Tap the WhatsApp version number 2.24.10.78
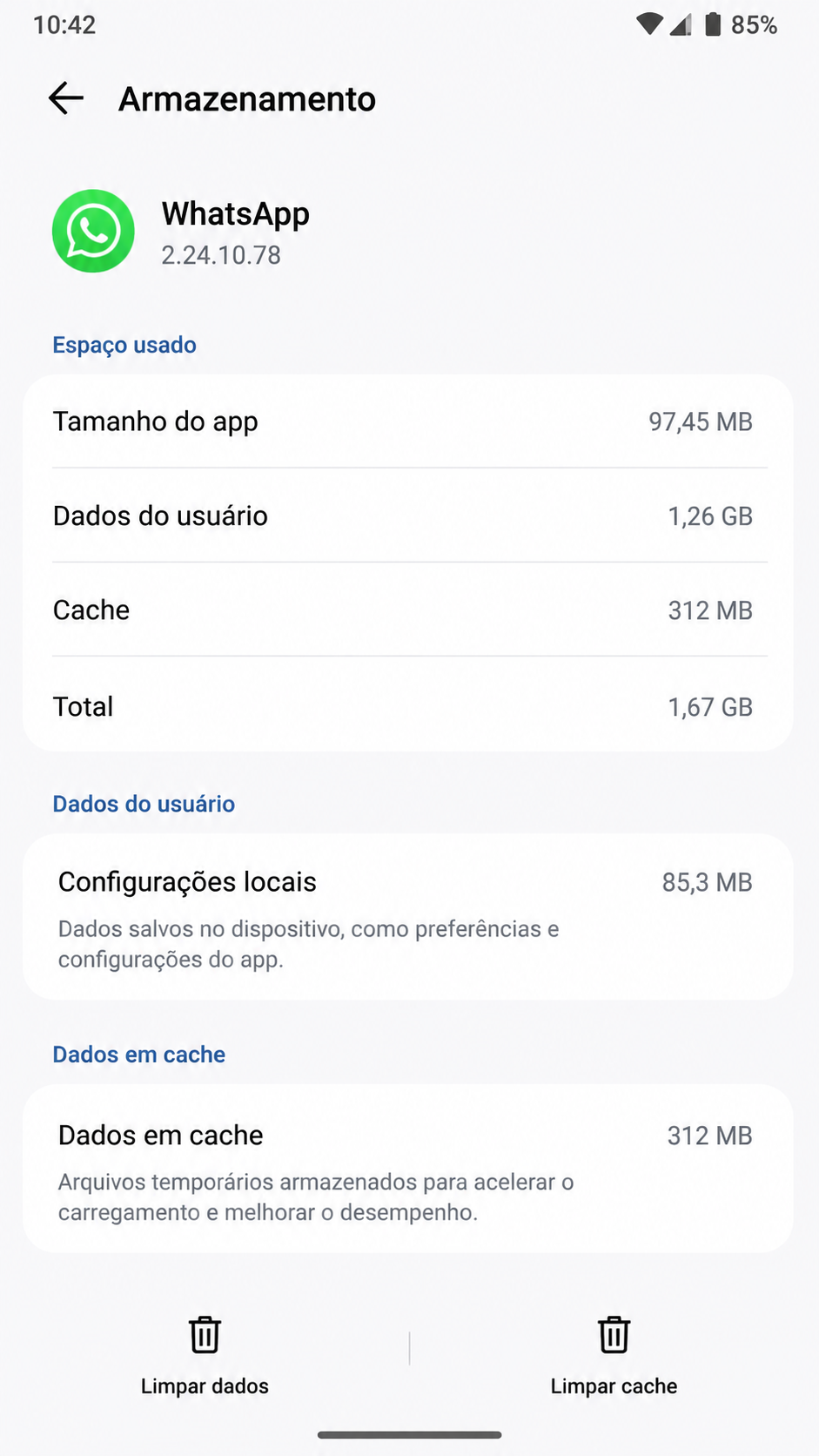 tap(221, 255)
